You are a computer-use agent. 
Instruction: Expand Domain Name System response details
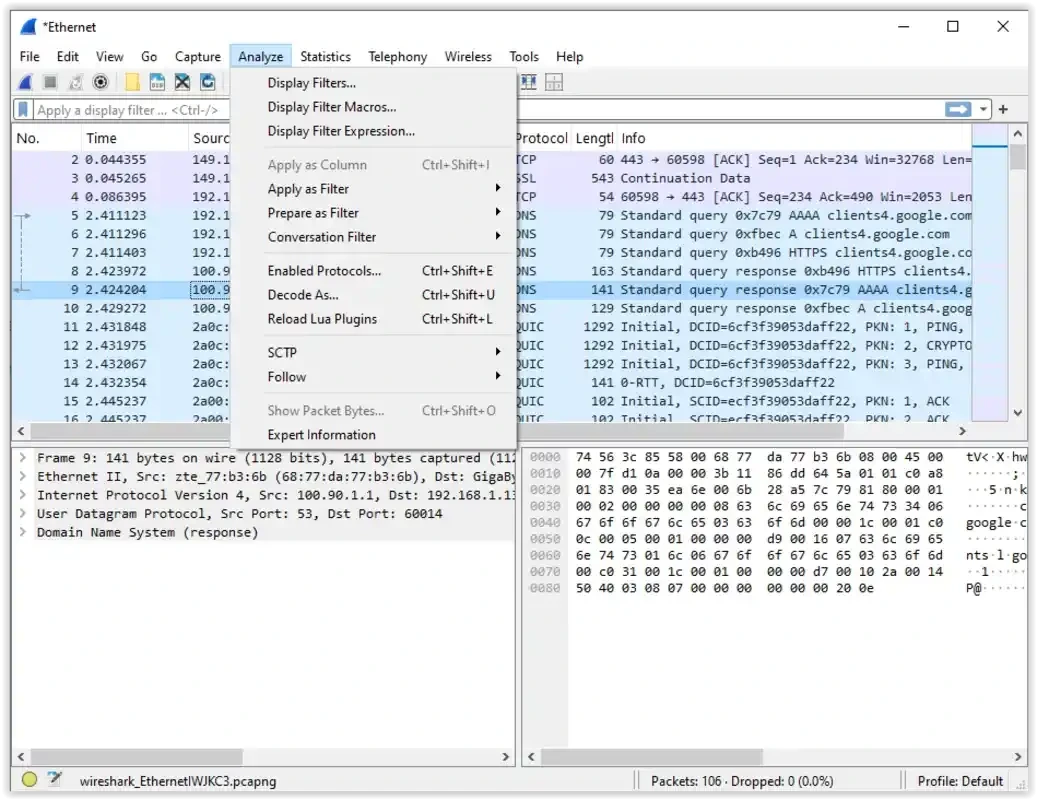click(x=22, y=532)
